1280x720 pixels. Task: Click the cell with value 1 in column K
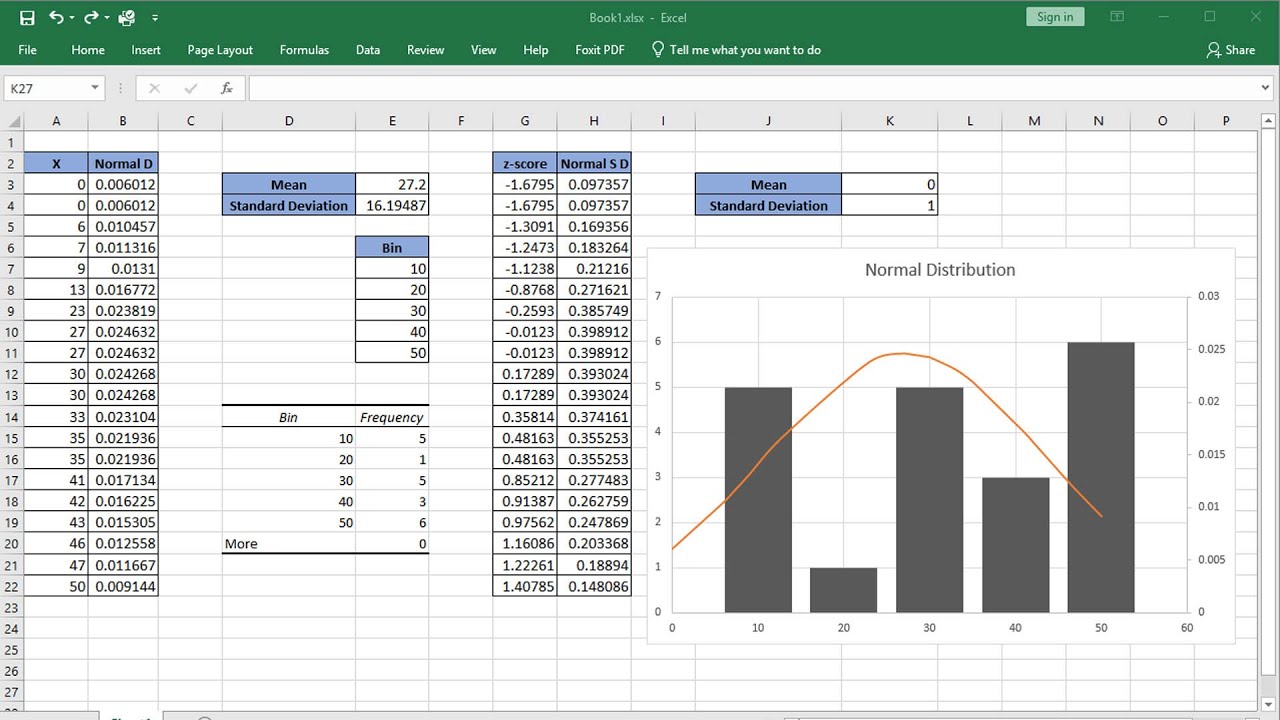(890, 205)
